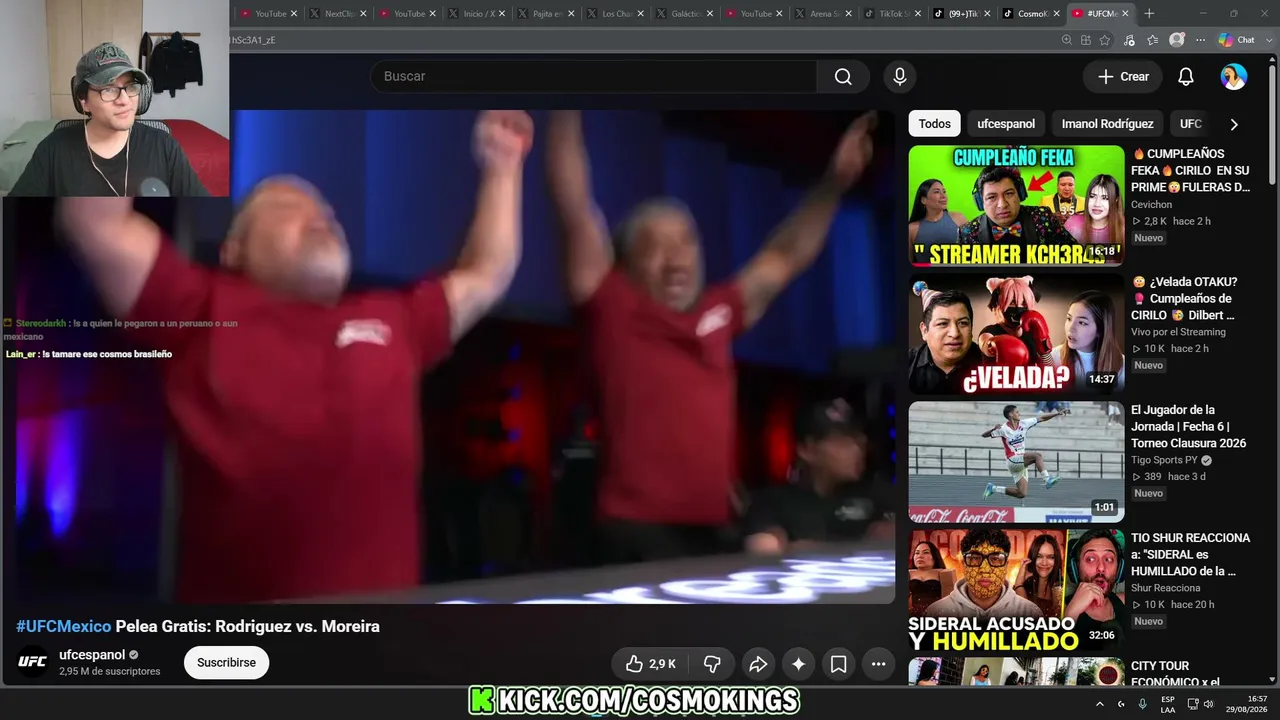Open the SIDERAL ACUSADO Y HUMILLADO thumbnail
This screenshot has height=720, width=1280.
click(x=1016, y=590)
